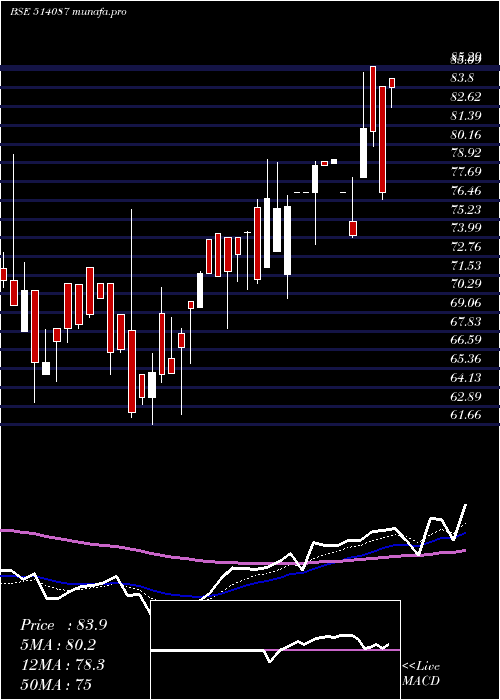Viewport: 500px width, 700px height.
Task: Select the 62.89 price axis label
Action: 467,396
